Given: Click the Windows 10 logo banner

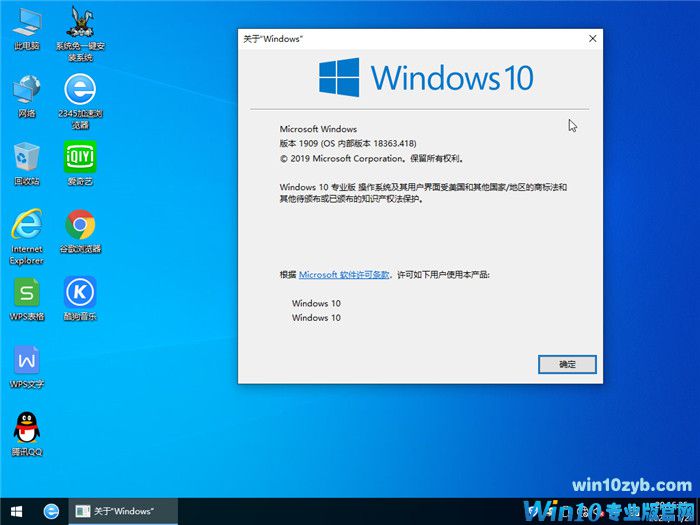Looking at the screenshot, I should point(426,77).
